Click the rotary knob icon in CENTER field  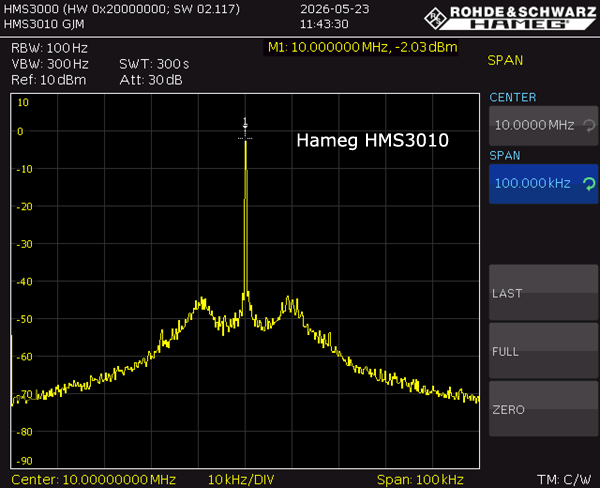point(589,126)
